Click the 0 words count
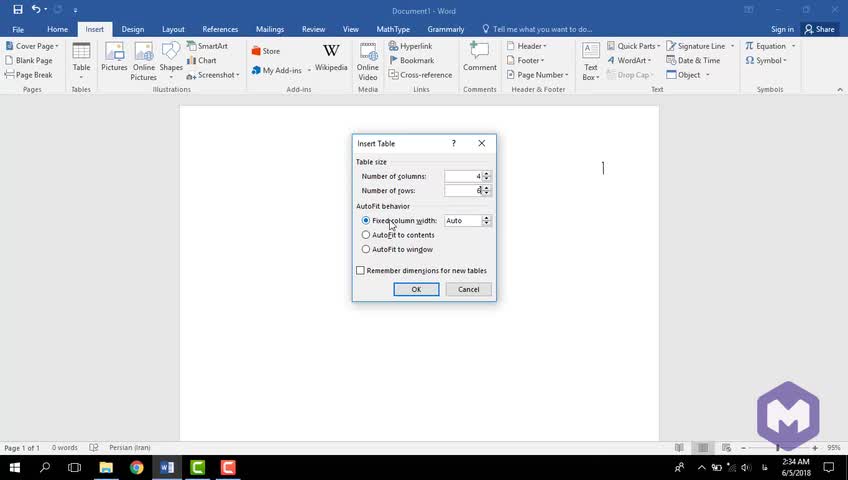848x480 pixels. pyautogui.click(x=64, y=448)
